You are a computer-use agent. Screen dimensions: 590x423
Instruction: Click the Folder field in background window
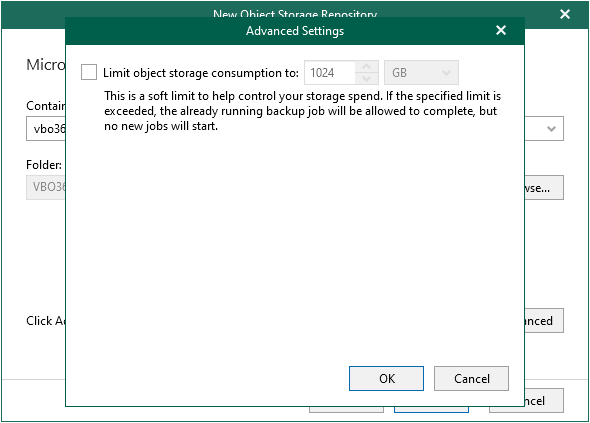coord(46,187)
